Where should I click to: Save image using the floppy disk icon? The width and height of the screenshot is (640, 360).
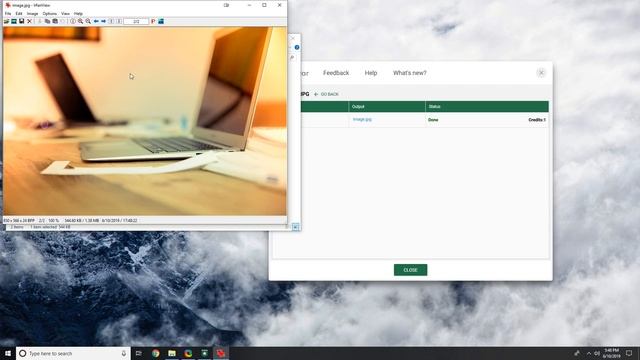point(22,21)
